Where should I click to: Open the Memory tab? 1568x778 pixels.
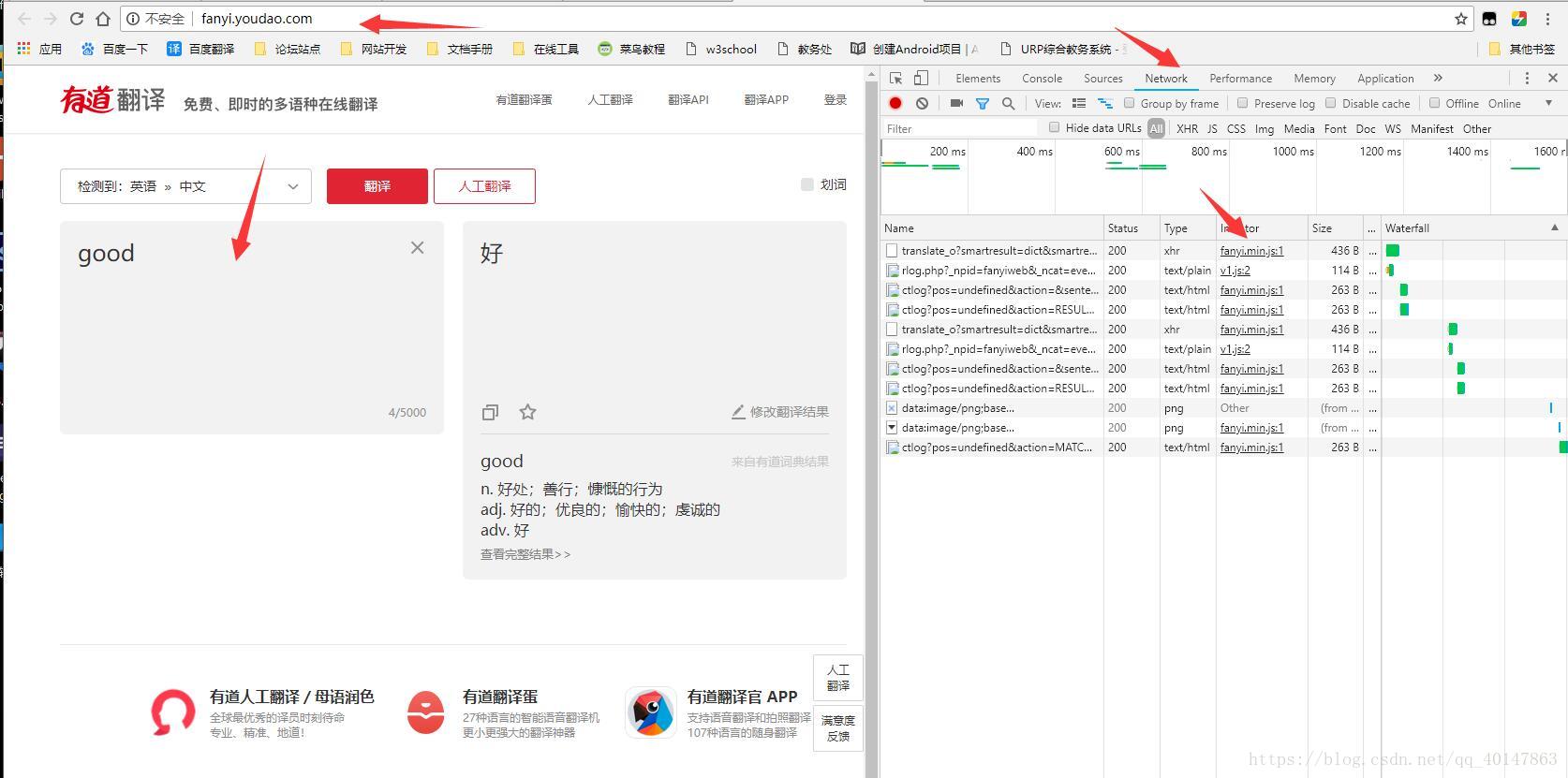tap(1314, 79)
